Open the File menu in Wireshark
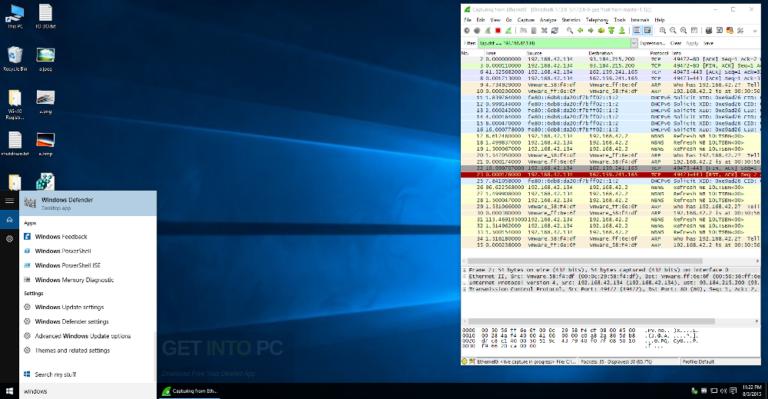This screenshot has height=399, width=768. pos(467,20)
